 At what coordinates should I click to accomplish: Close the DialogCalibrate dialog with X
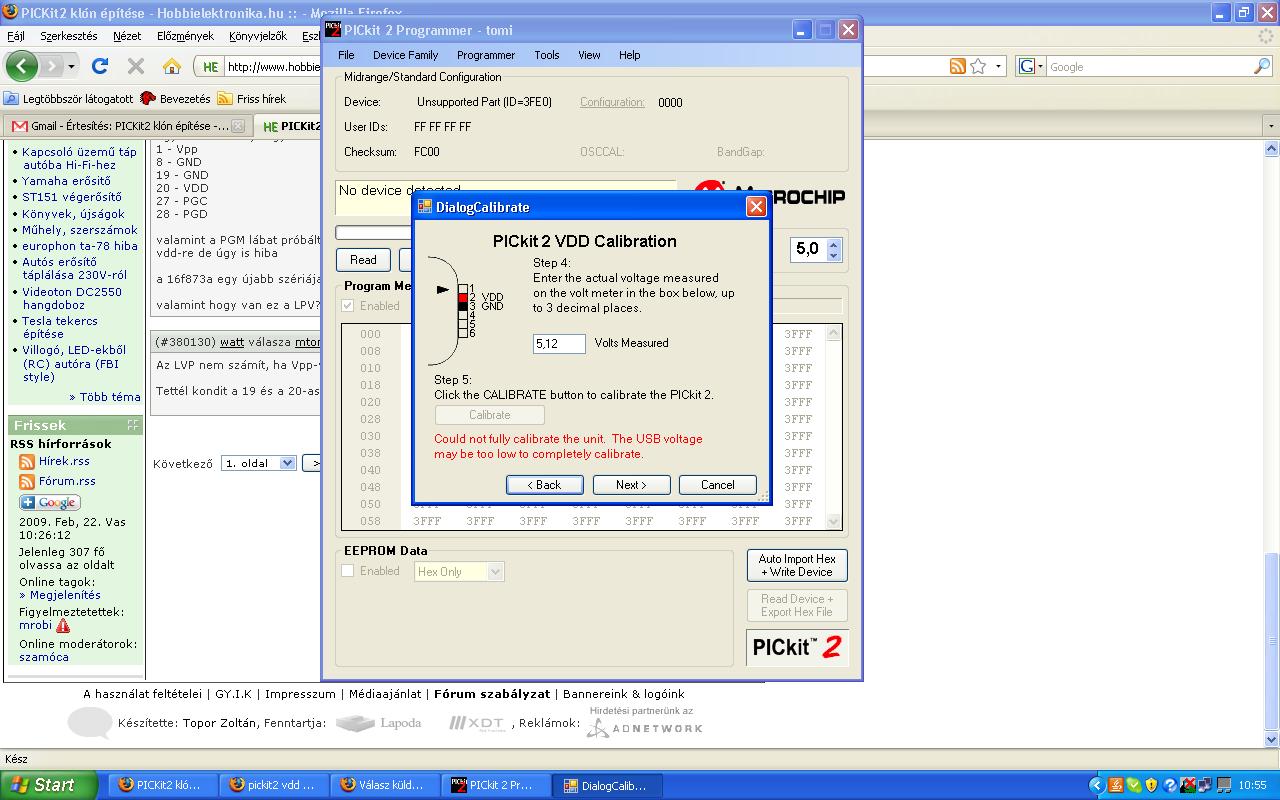756,206
